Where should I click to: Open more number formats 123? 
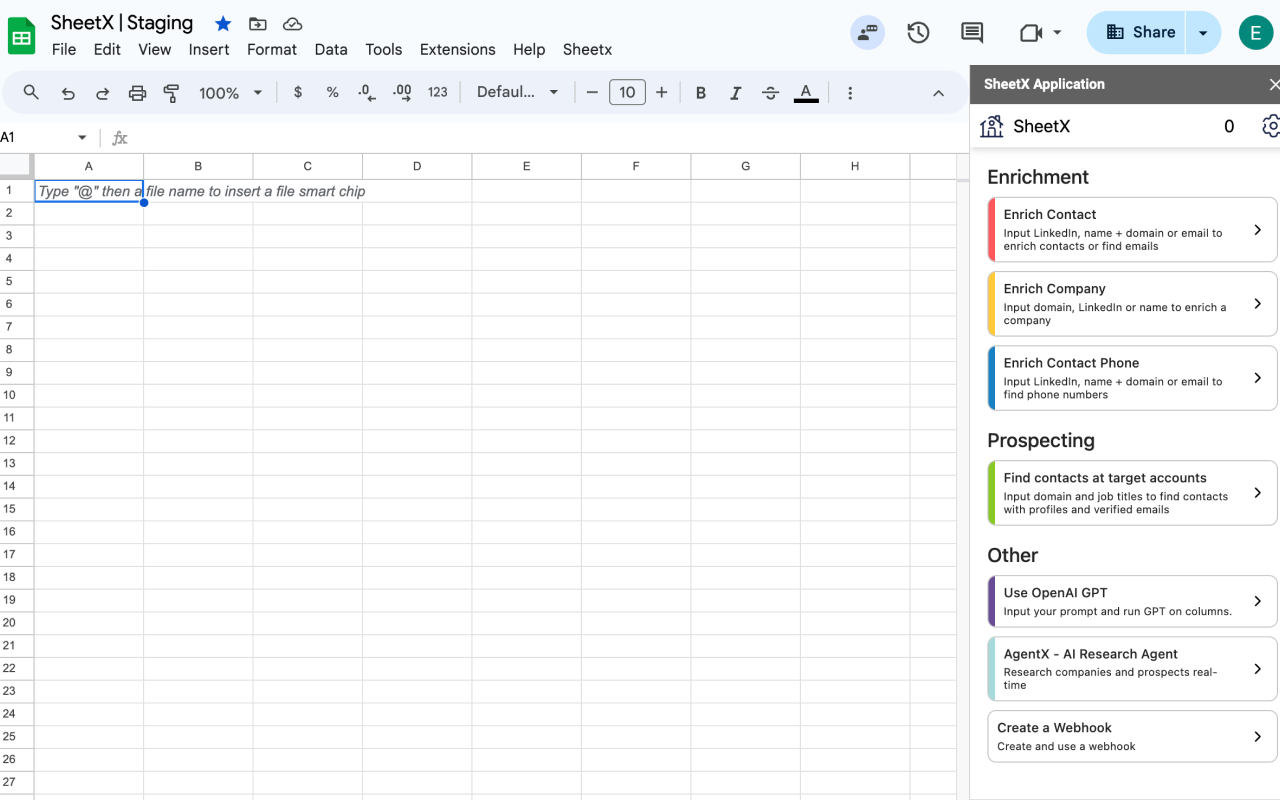[438, 92]
